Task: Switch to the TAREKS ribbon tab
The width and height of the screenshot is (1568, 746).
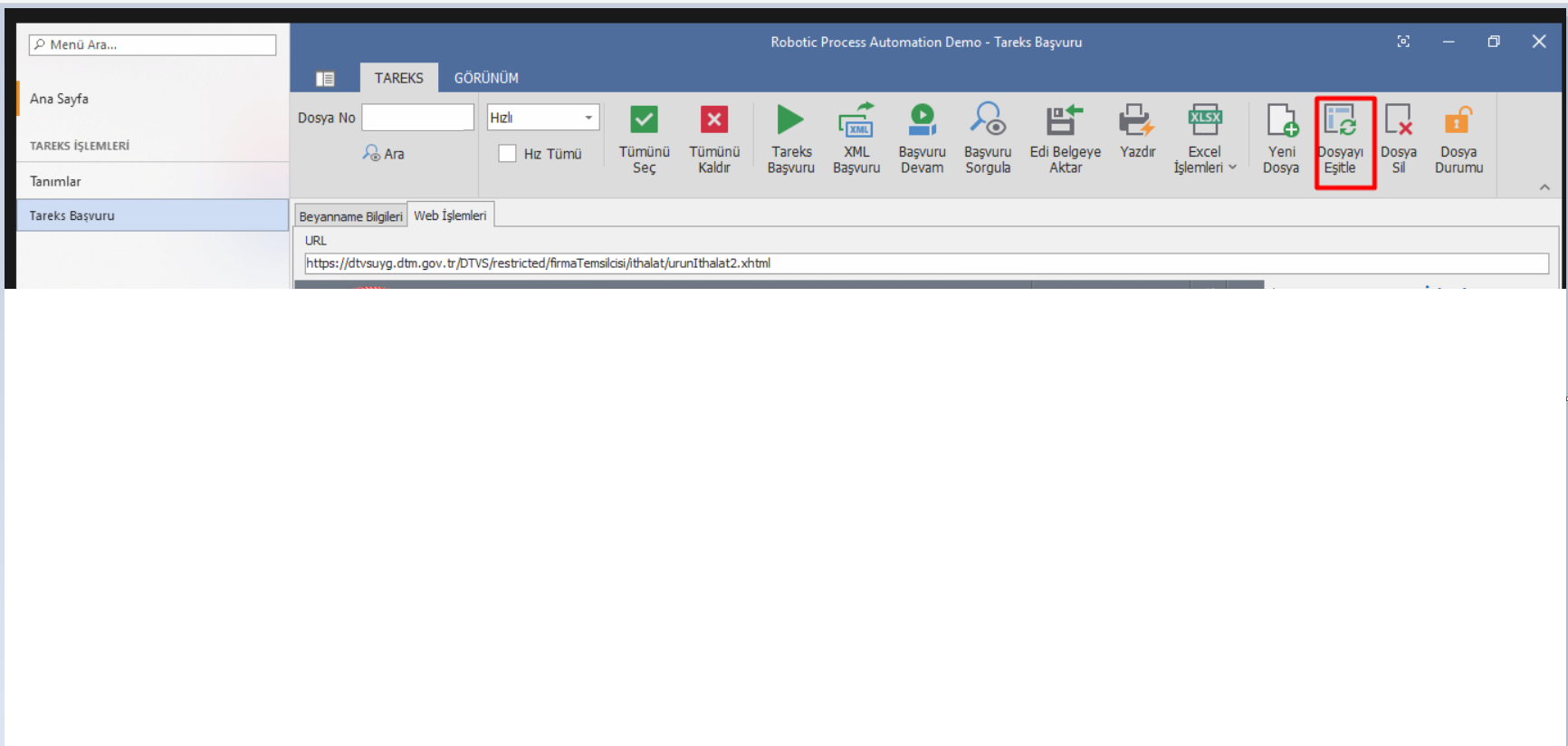Action: coord(399,78)
